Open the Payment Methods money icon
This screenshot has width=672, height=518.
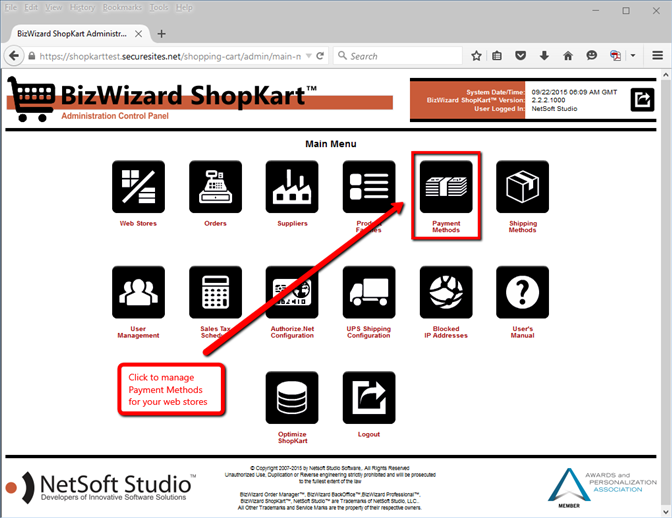pos(446,187)
